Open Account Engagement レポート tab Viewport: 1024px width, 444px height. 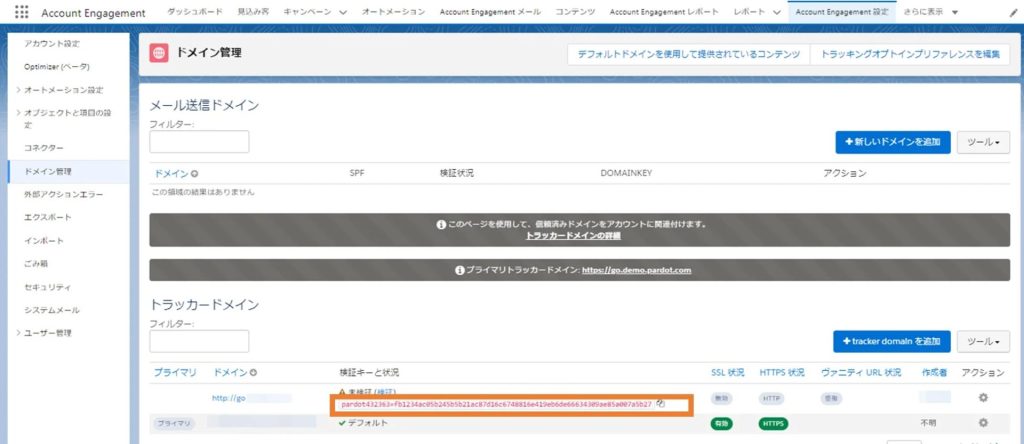coord(664,12)
